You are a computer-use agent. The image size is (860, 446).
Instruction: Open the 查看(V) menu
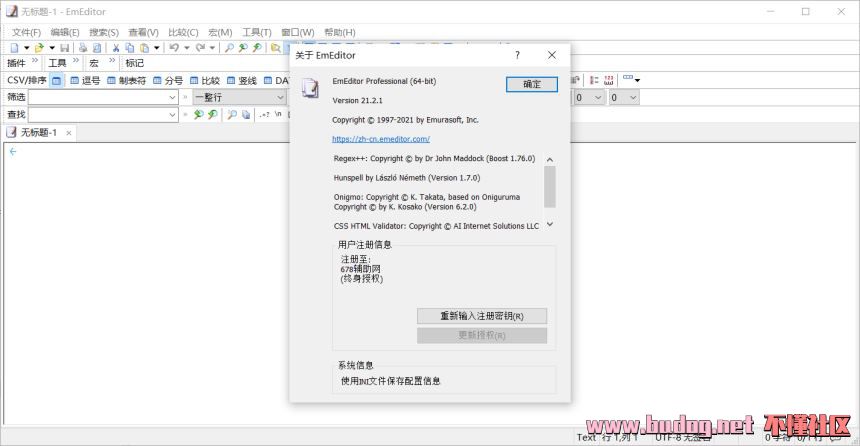(143, 32)
